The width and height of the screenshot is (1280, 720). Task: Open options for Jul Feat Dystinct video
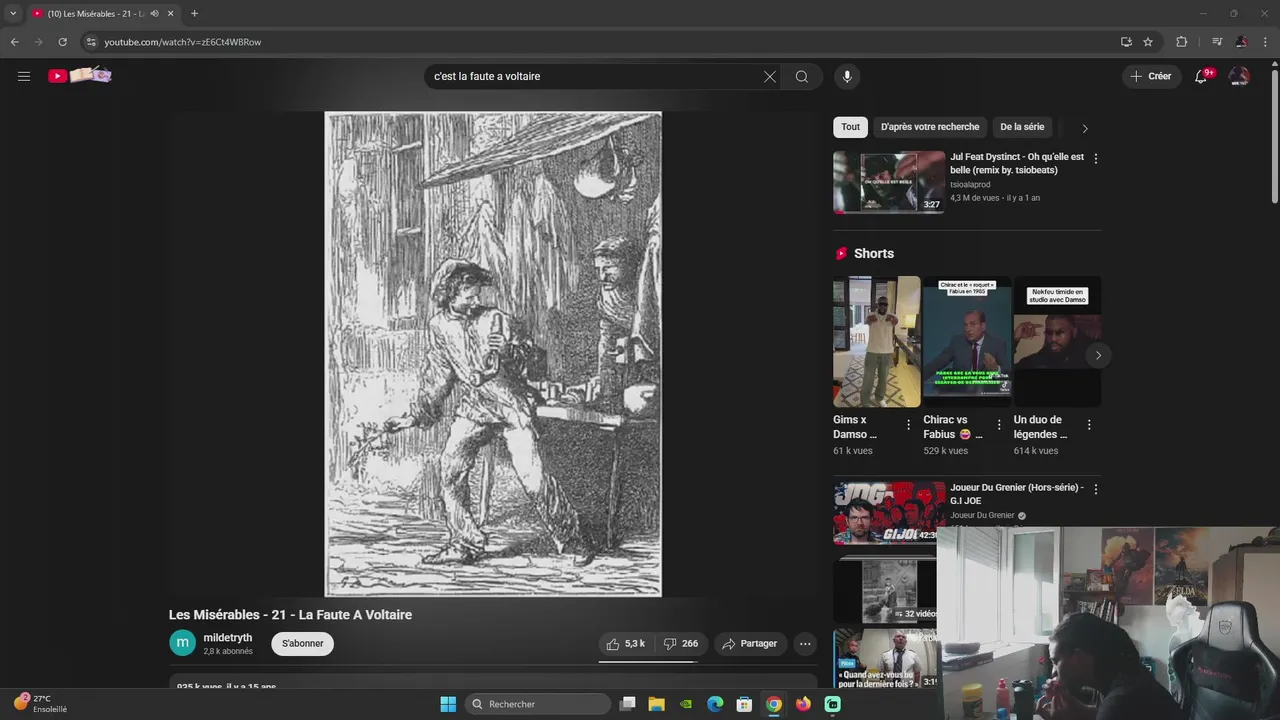pos(1096,158)
